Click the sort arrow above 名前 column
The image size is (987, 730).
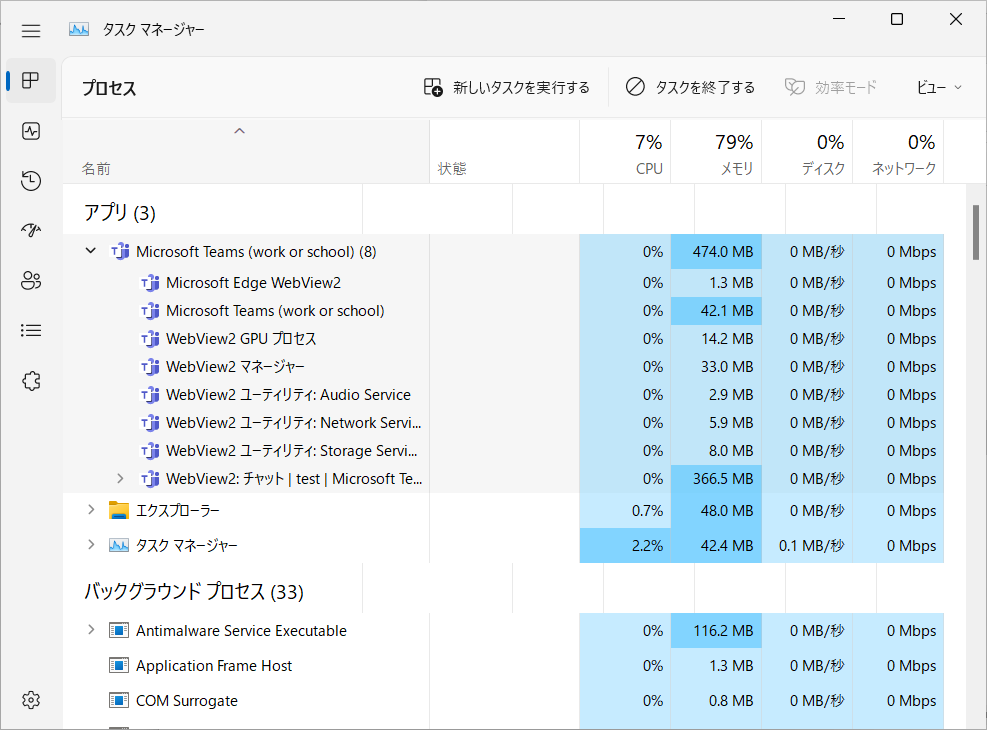239,131
